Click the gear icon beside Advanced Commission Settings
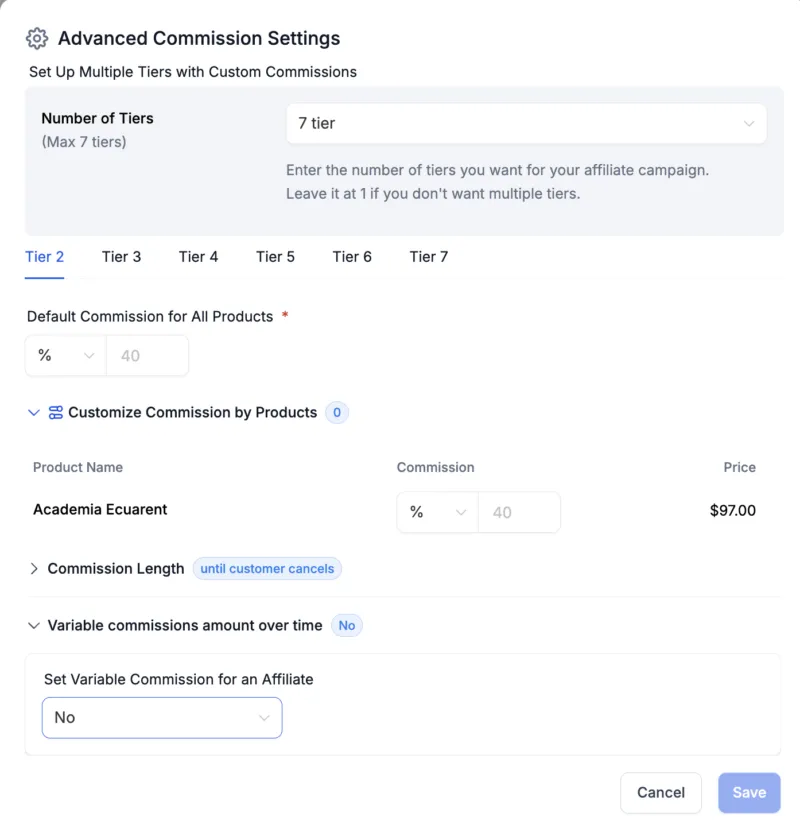Image resolution: width=800 pixels, height=828 pixels. pyautogui.click(x=37, y=39)
